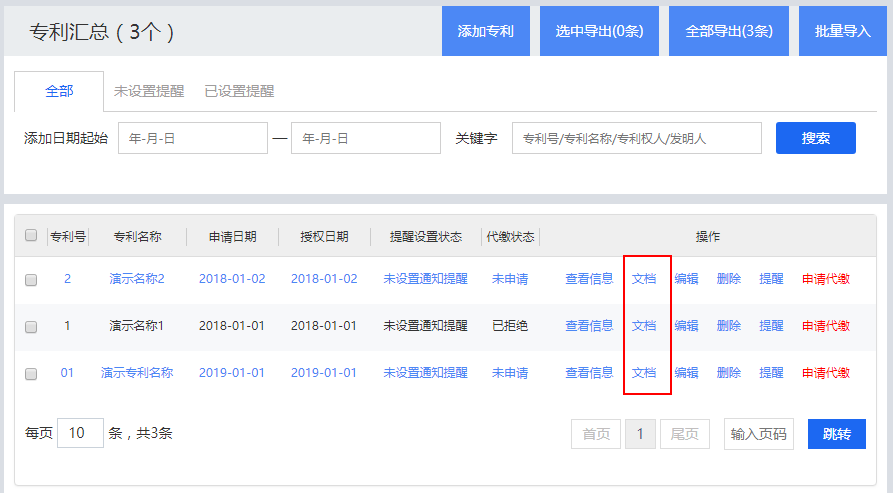Image resolution: width=893 pixels, height=493 pixels.
Task: Click 未申请 status in 演示名称2 row
Action: (x=510, y=278)
